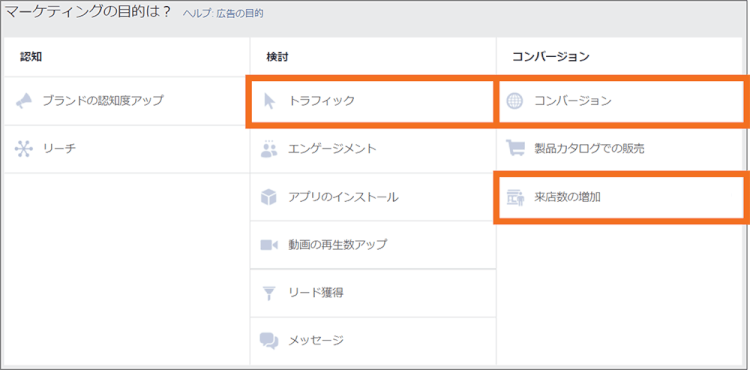Click the video camera icon
This screenshot has height=370, width=750.
pos(269,245)
